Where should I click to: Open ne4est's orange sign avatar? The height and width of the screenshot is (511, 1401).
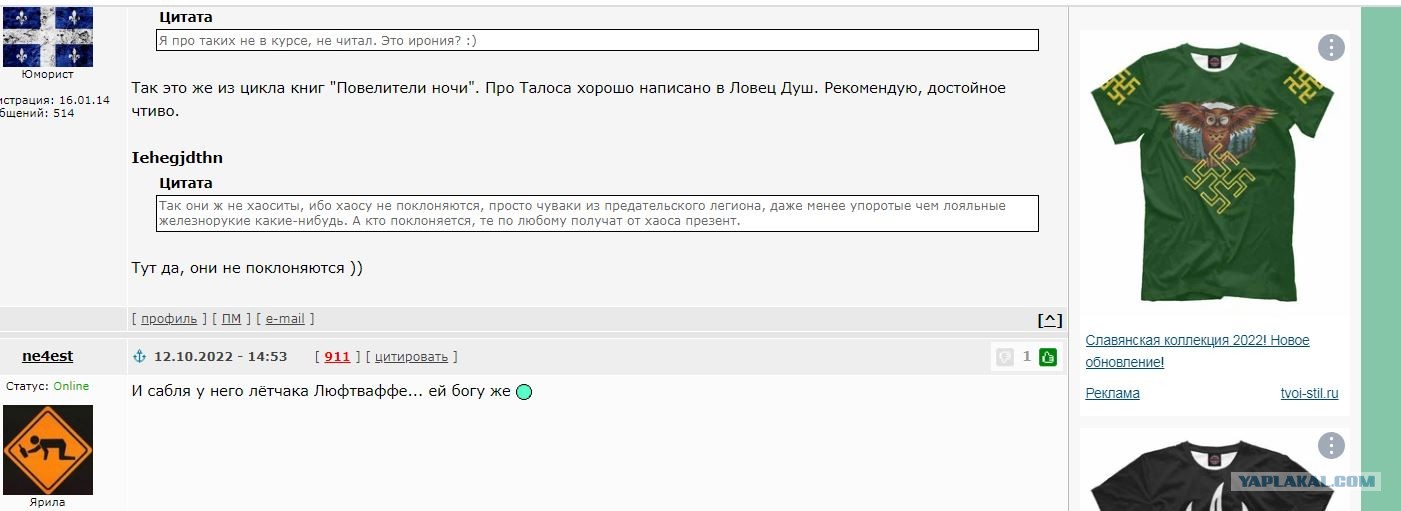click(48, 449)
